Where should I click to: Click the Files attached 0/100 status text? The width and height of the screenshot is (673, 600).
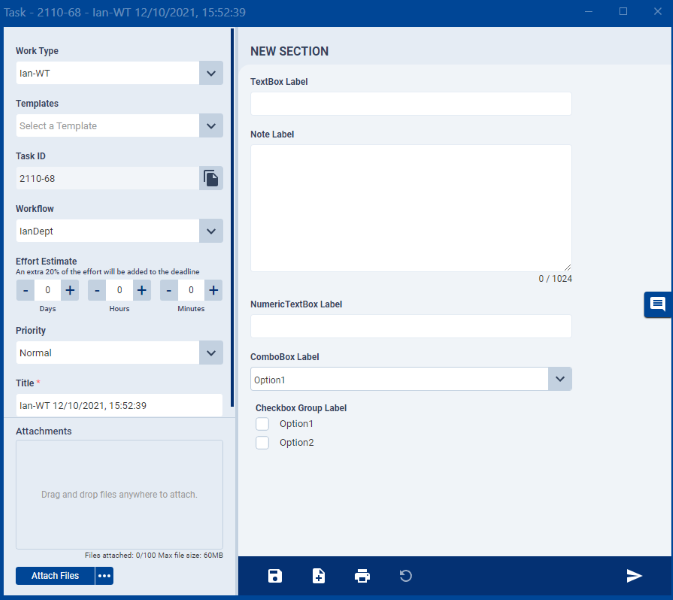154,555
